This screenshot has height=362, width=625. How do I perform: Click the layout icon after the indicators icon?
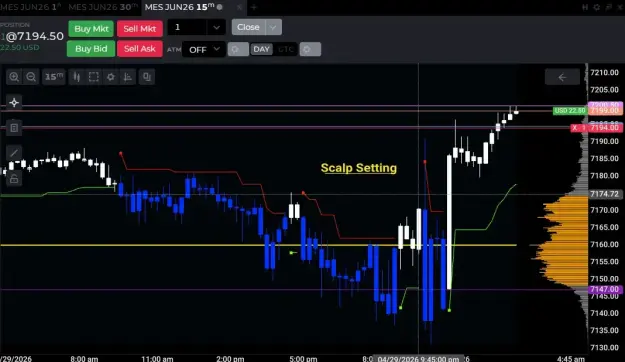pyautogui.click(x=147, y=77)
